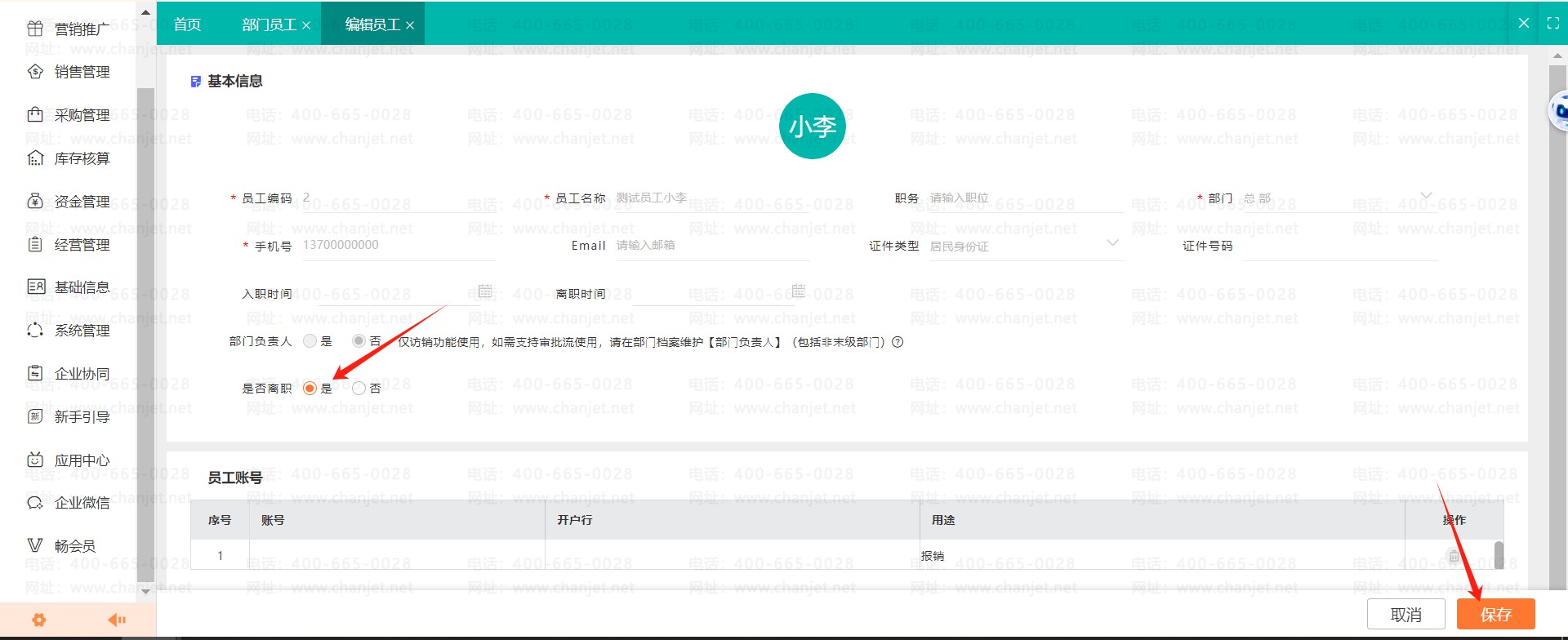
Task: Click the account table's vertical scrollbar thumb
Action: pyautogui.click(x=1499, y=554)
